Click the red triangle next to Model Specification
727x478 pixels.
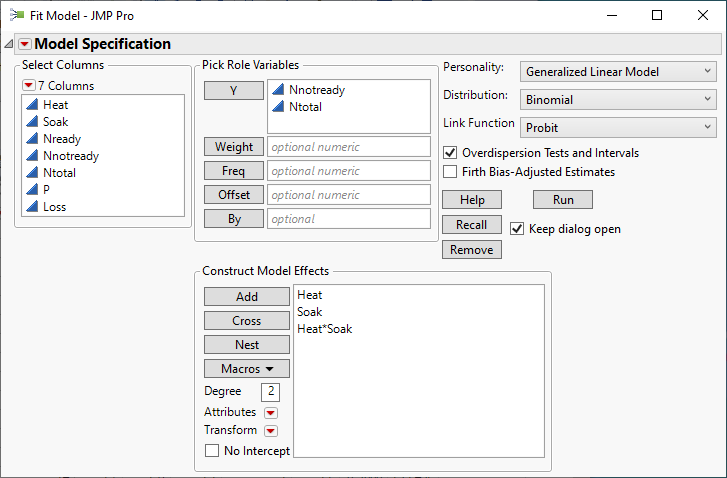pos(25,44)
